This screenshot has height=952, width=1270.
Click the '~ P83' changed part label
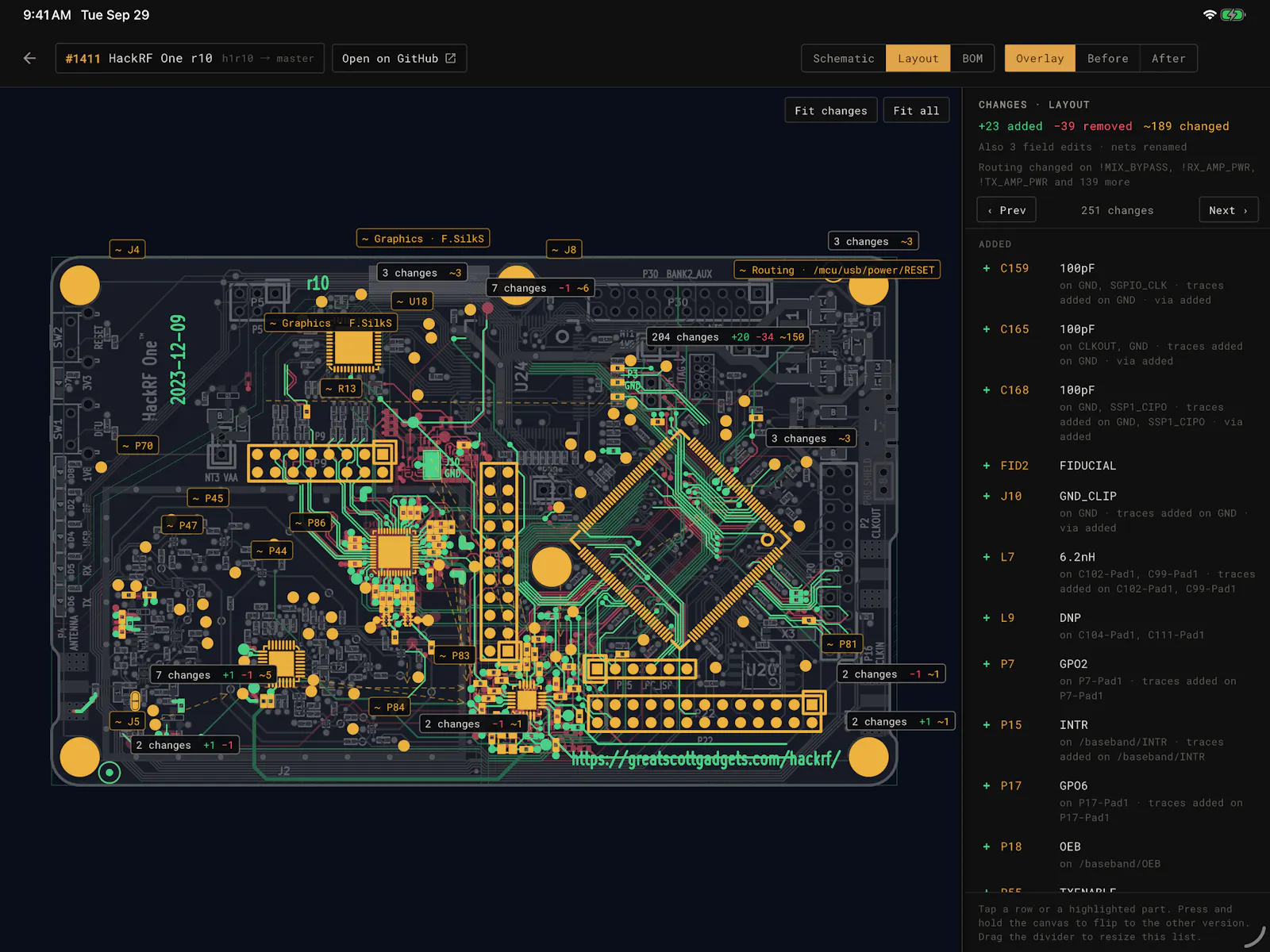454,655
